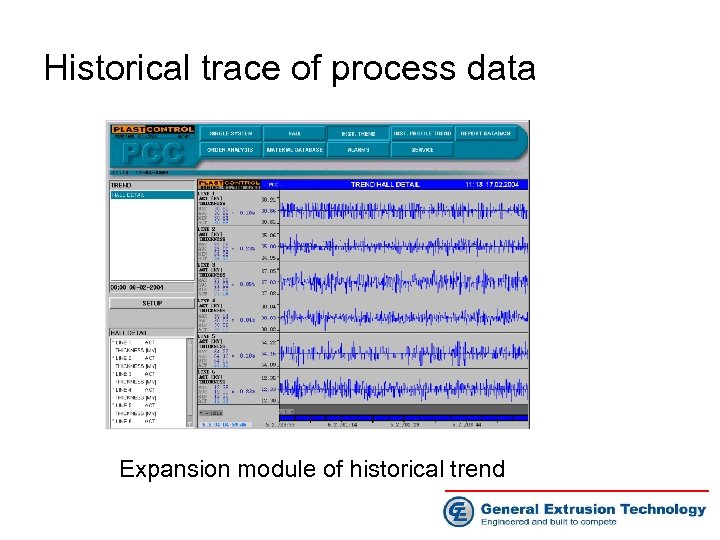Click the 11:13 17.02.2004 timestamp in header
720x540 pixels.
pyautogui.click(x=492, y=185)
